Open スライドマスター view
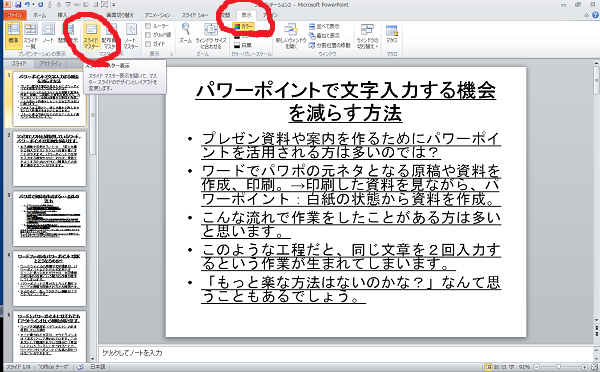The height and width of the screenshot is (372, 600). click(x=91, y=36)
